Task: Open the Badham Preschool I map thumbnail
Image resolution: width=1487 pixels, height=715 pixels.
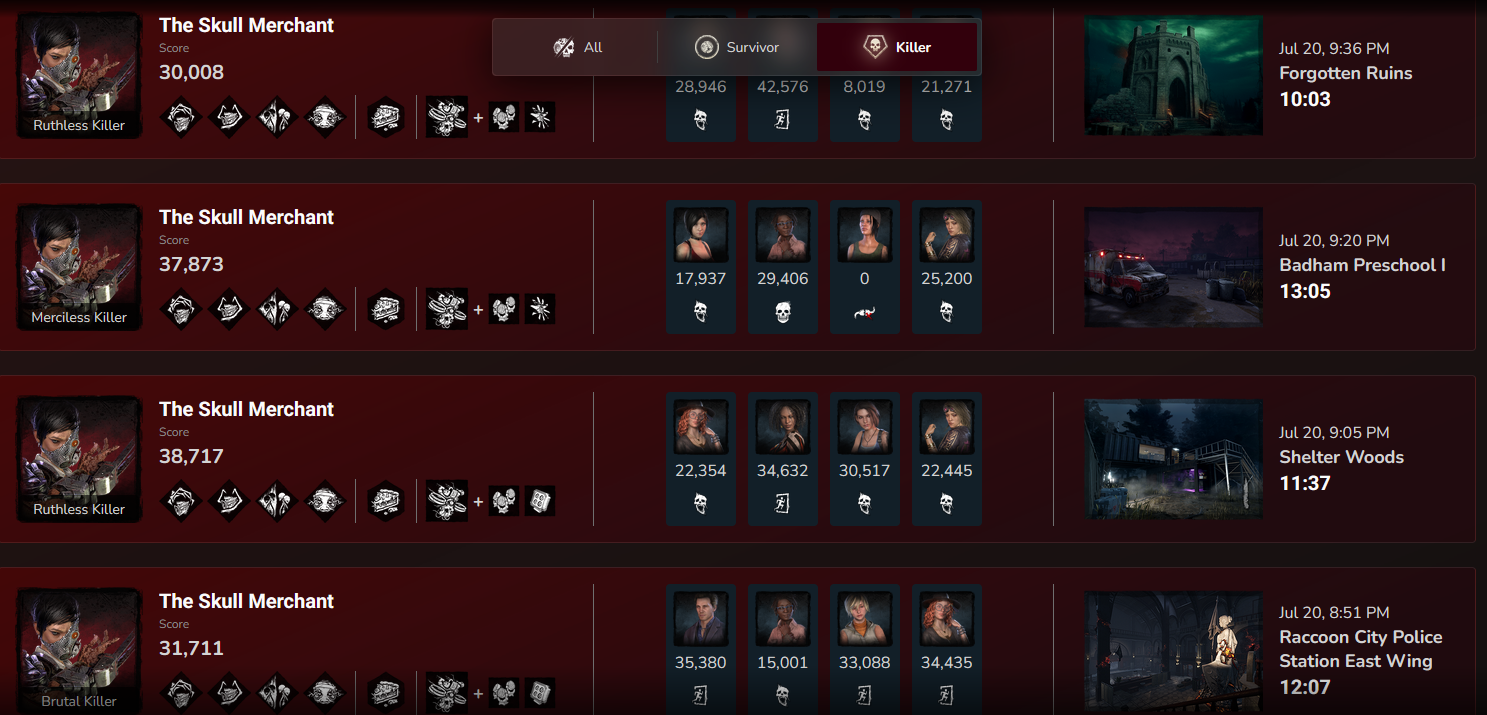Action: click(1173, 267)
